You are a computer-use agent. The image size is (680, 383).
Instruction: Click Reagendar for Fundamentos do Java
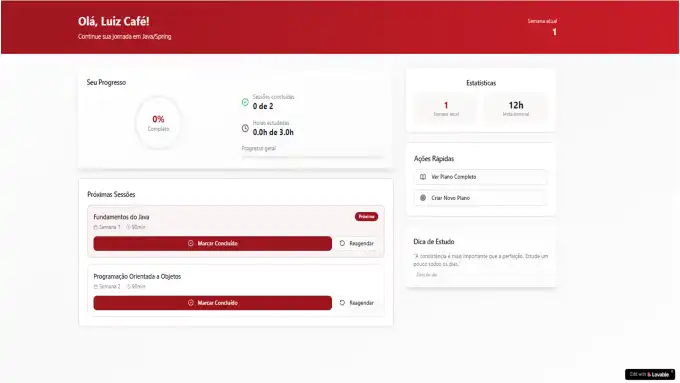pos(356,243)
